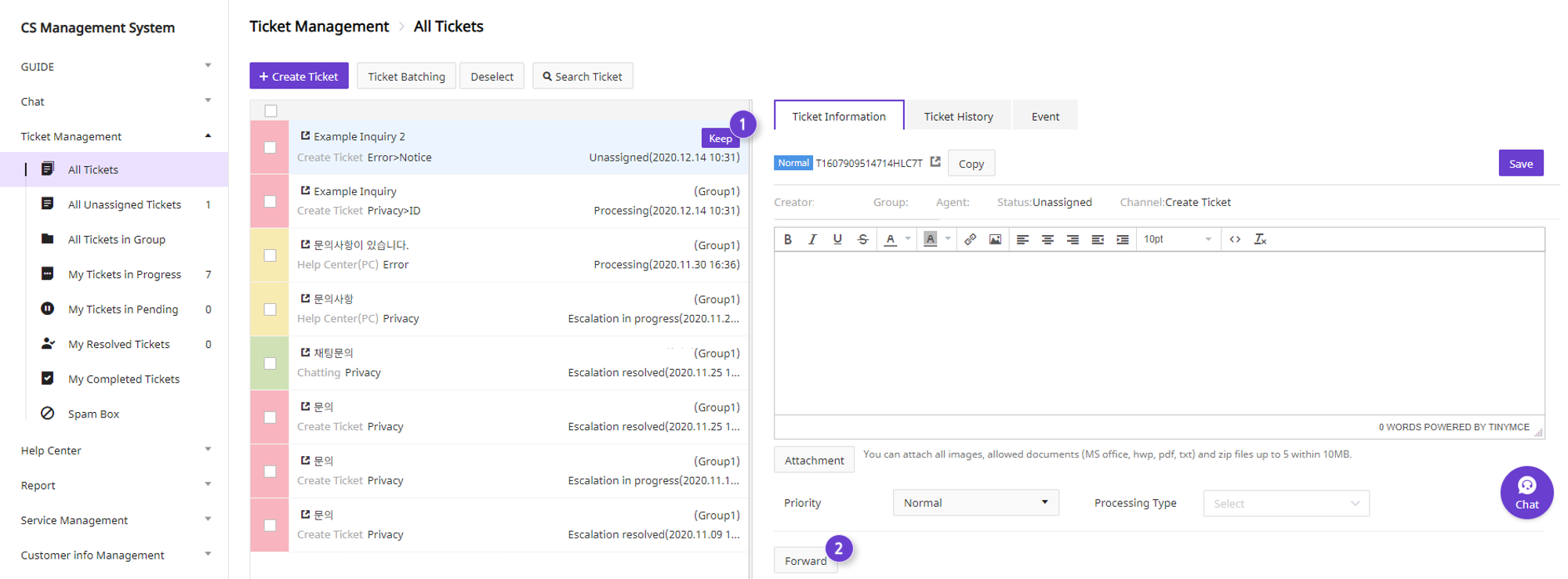Image resolution: width=1568 pixels, height=579 pixels.
Task: Insert an image with the image icon
Action: 995,239
